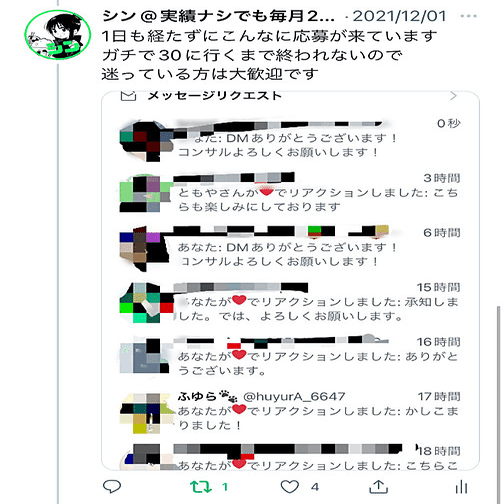Open tweet date 2021/12/01 link

pyautogui.click(x=399, y=16)
